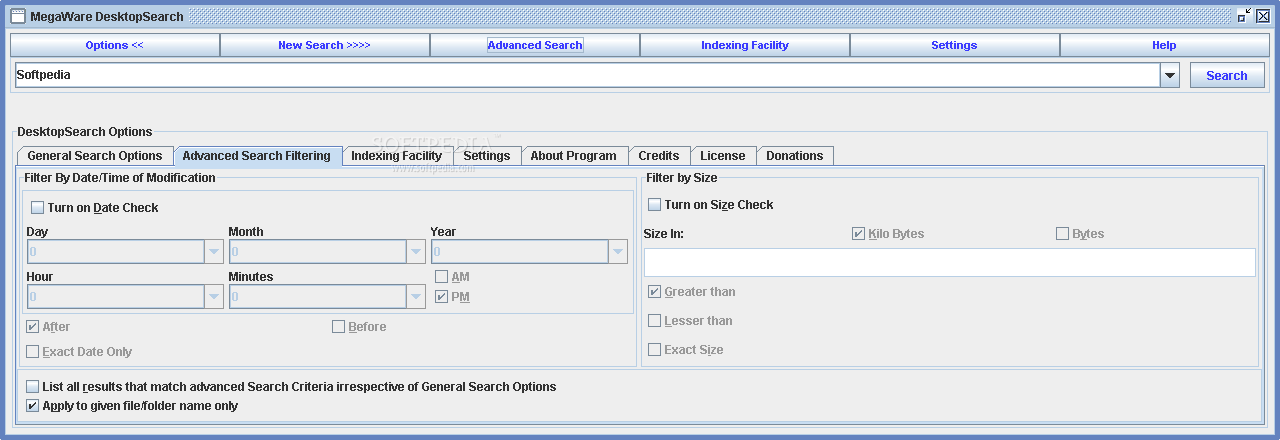The width and height of the screenshot is (1280, 440).
Task: Expand the Minutes dropdown
Action: click(416, 297)
